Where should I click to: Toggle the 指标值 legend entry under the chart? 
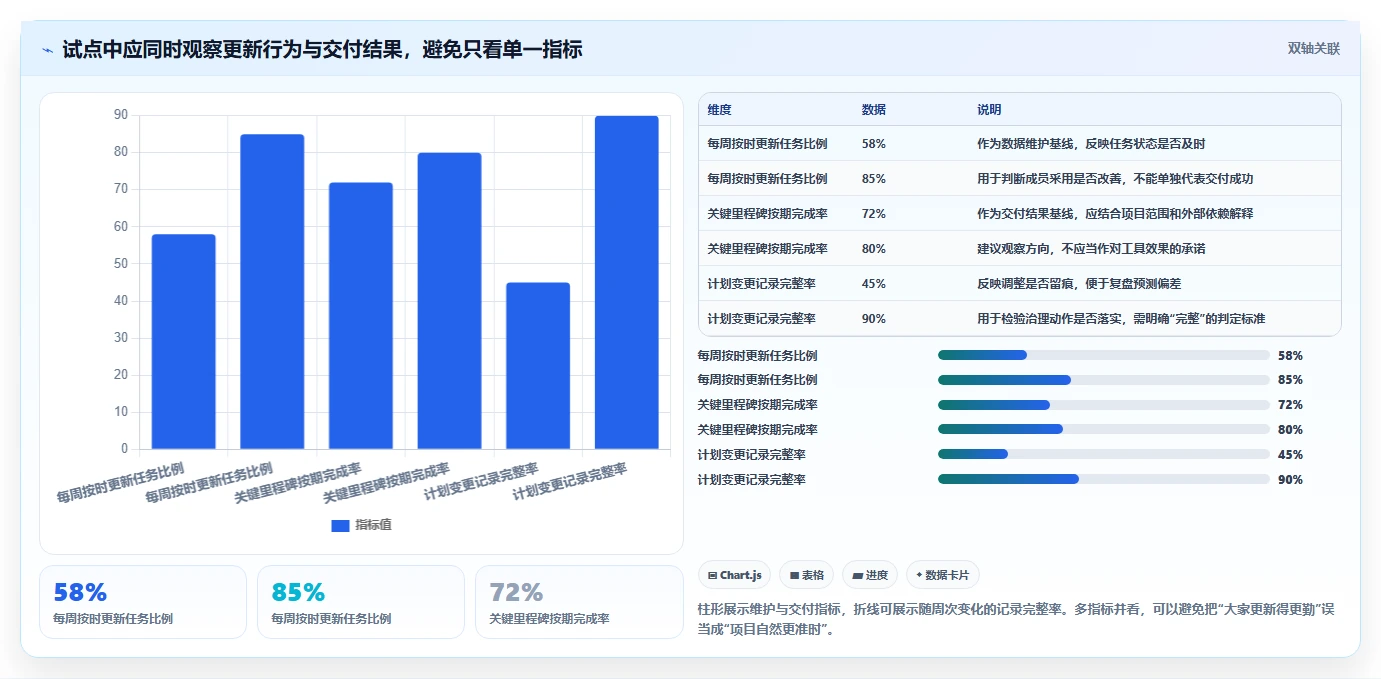coord(361,525)
